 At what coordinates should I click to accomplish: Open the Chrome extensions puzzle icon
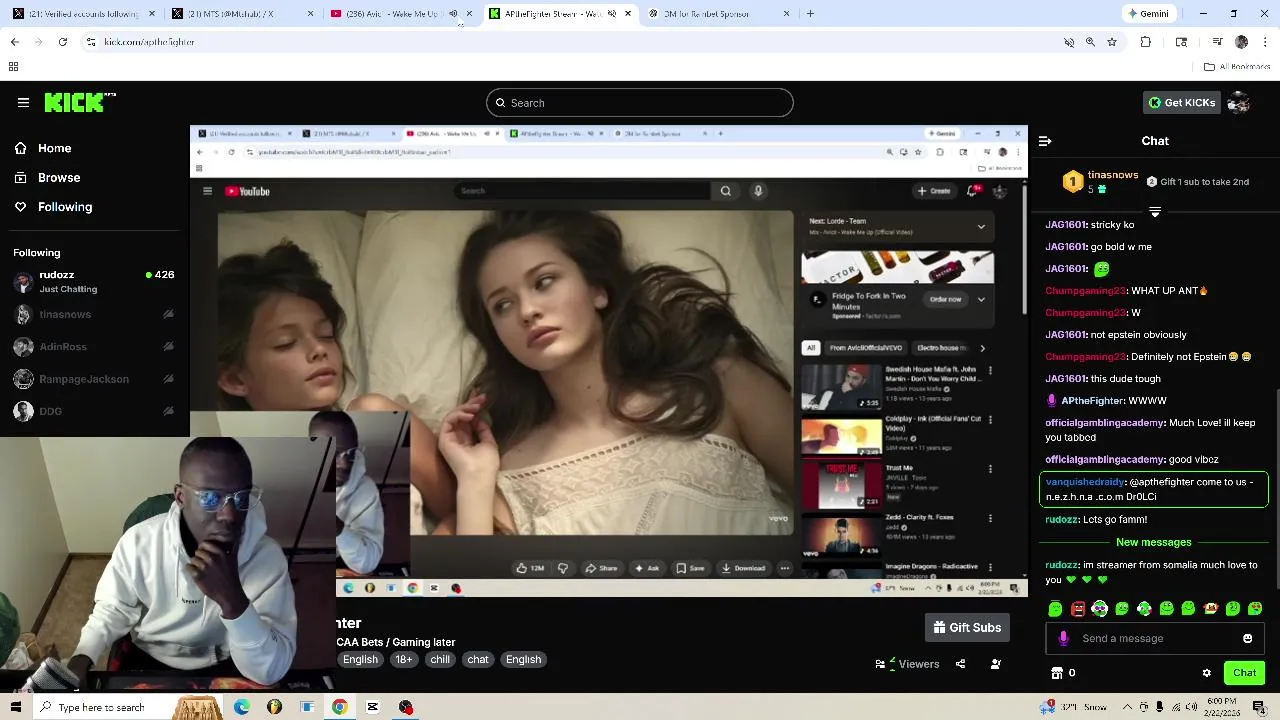(x=1146, y=42)
